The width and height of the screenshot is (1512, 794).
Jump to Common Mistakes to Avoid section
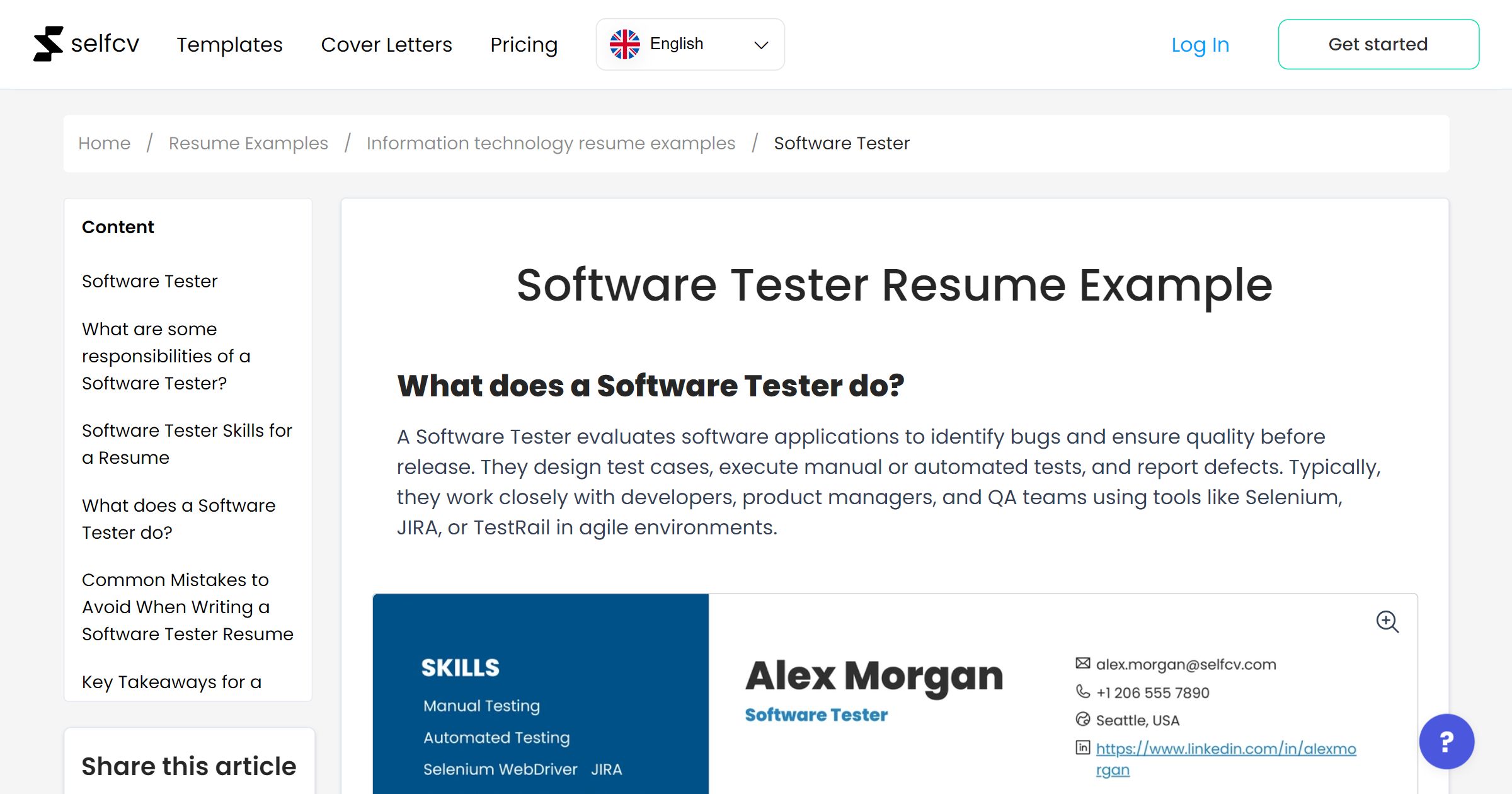coord(188,607)
